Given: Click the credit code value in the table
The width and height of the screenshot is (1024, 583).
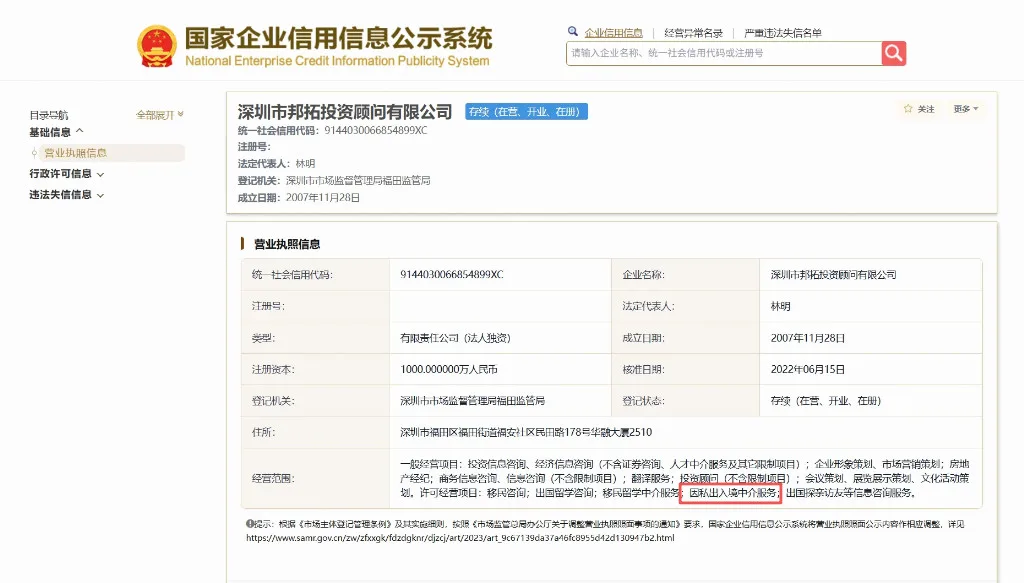Looking at the screenshot, I should (452, 275).
